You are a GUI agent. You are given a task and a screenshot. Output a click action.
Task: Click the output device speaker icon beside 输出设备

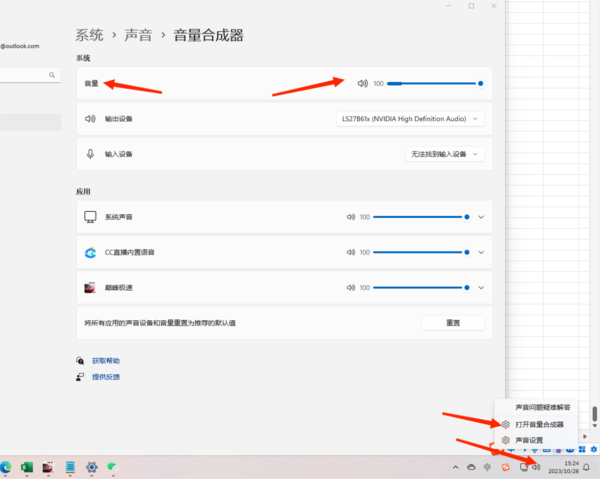point(90,119)
